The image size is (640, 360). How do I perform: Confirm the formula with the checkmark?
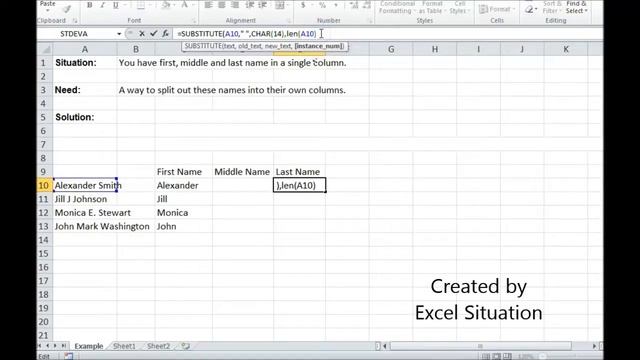[153, 34]
